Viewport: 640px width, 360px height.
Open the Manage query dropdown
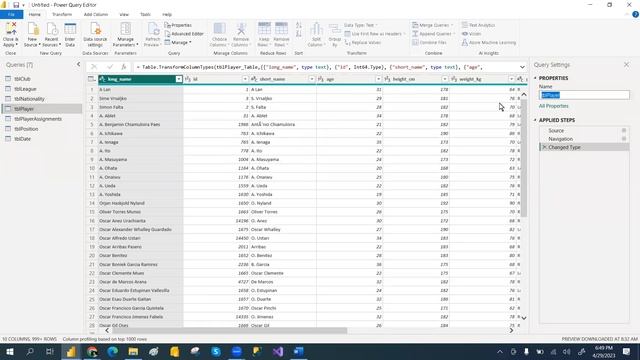click(178, 42)
